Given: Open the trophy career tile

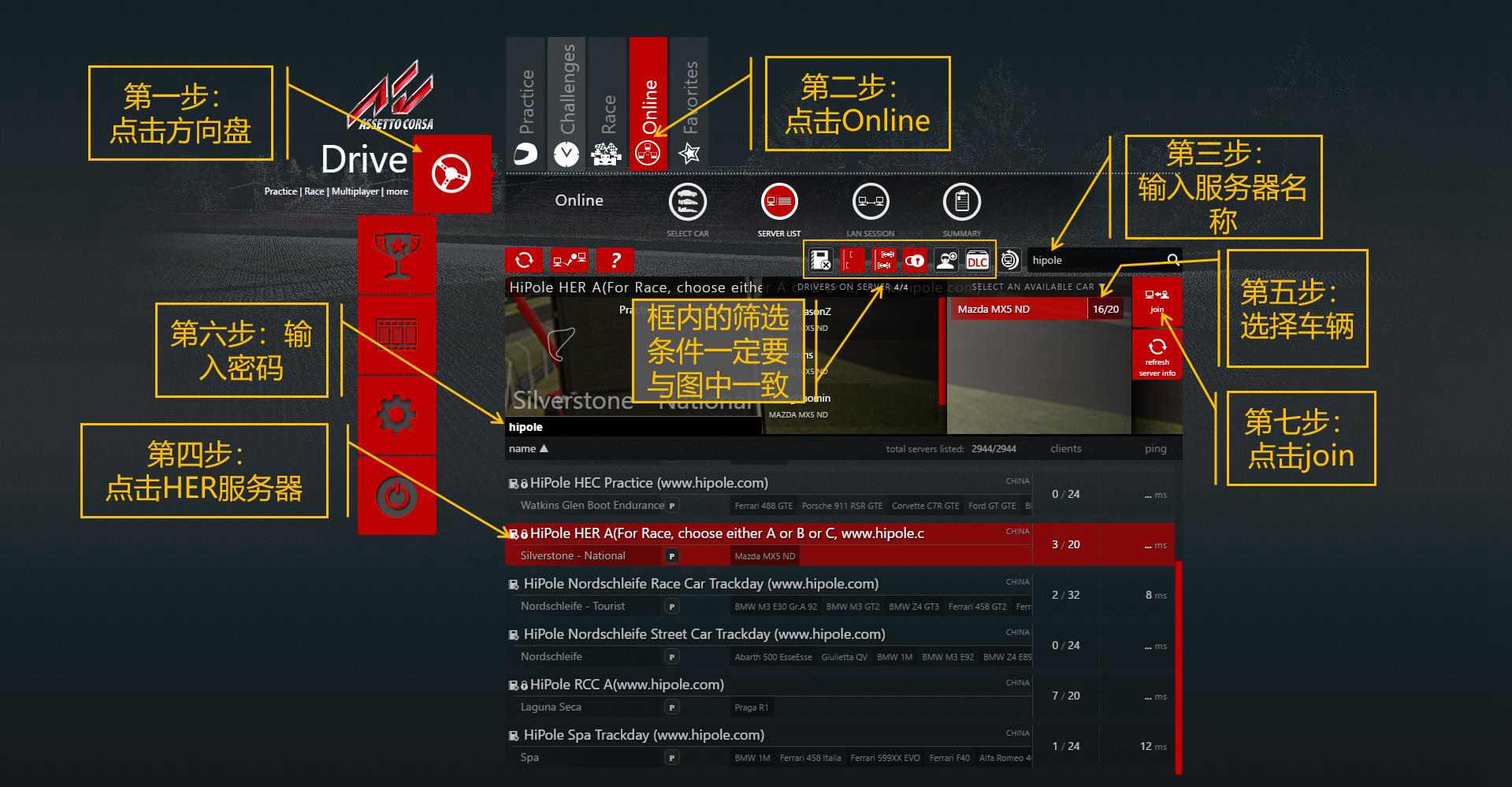Looking at the screenshot, I should click(x=396, y=255).
